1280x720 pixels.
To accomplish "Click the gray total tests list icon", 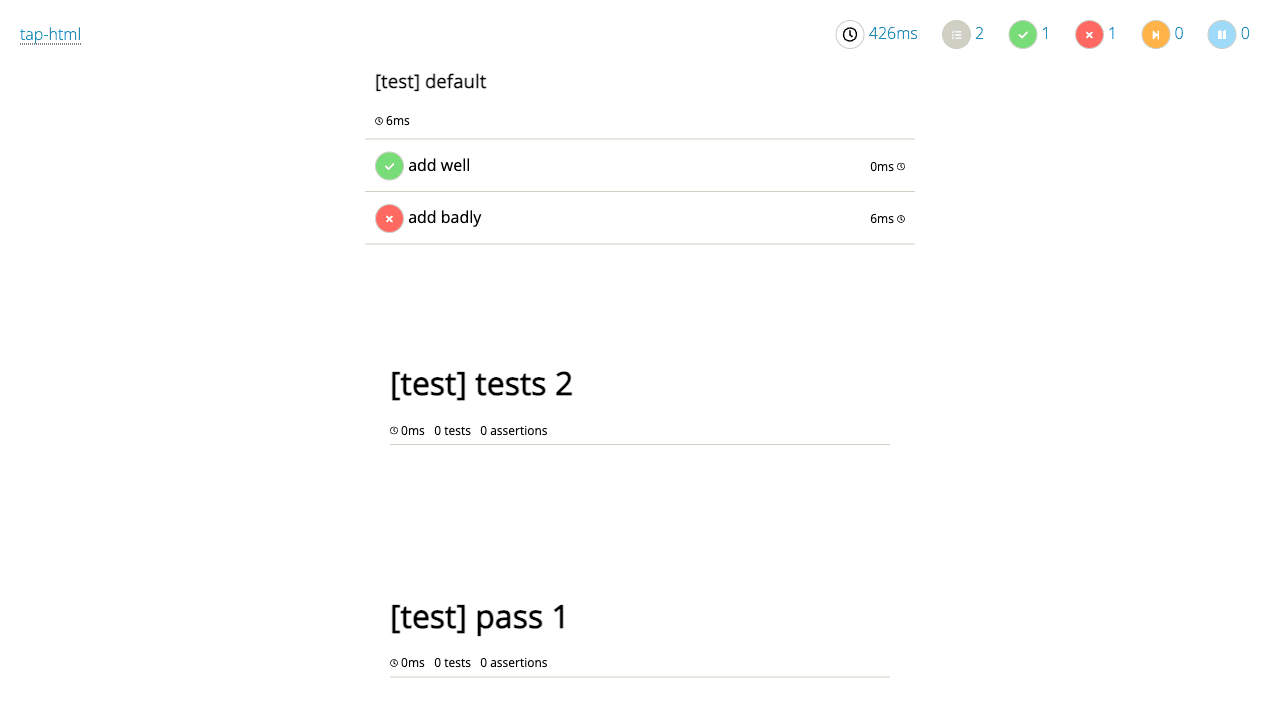I will pyautogui.click(x=956, y=35).
